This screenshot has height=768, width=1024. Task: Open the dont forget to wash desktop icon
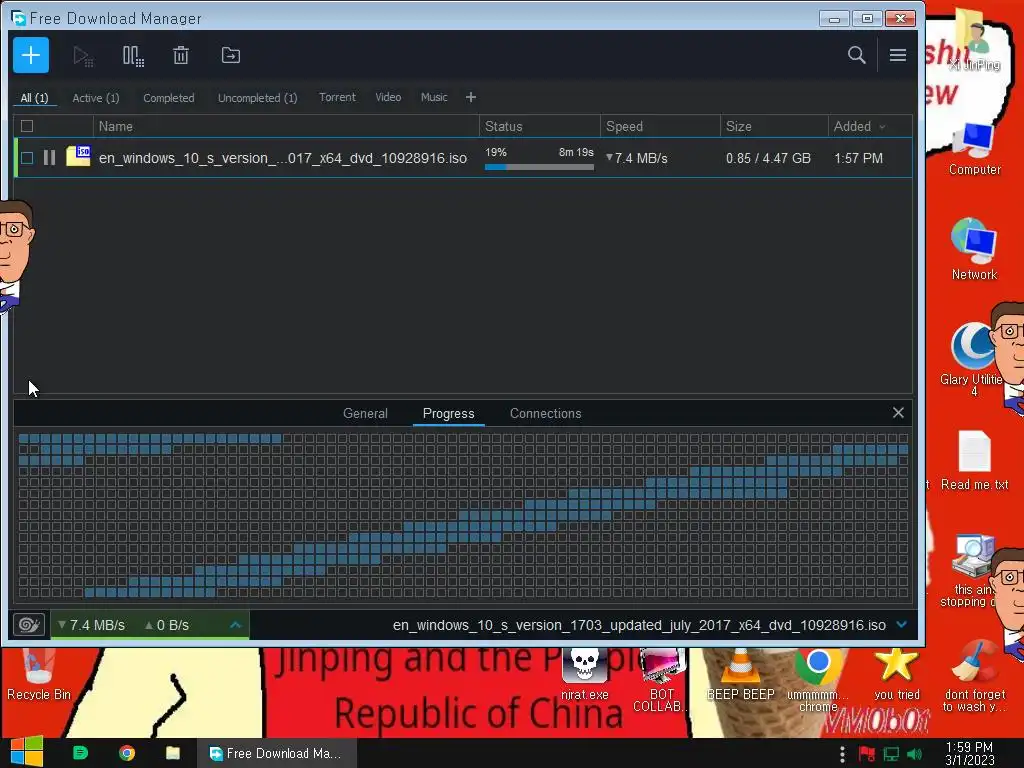coord(974,677)
